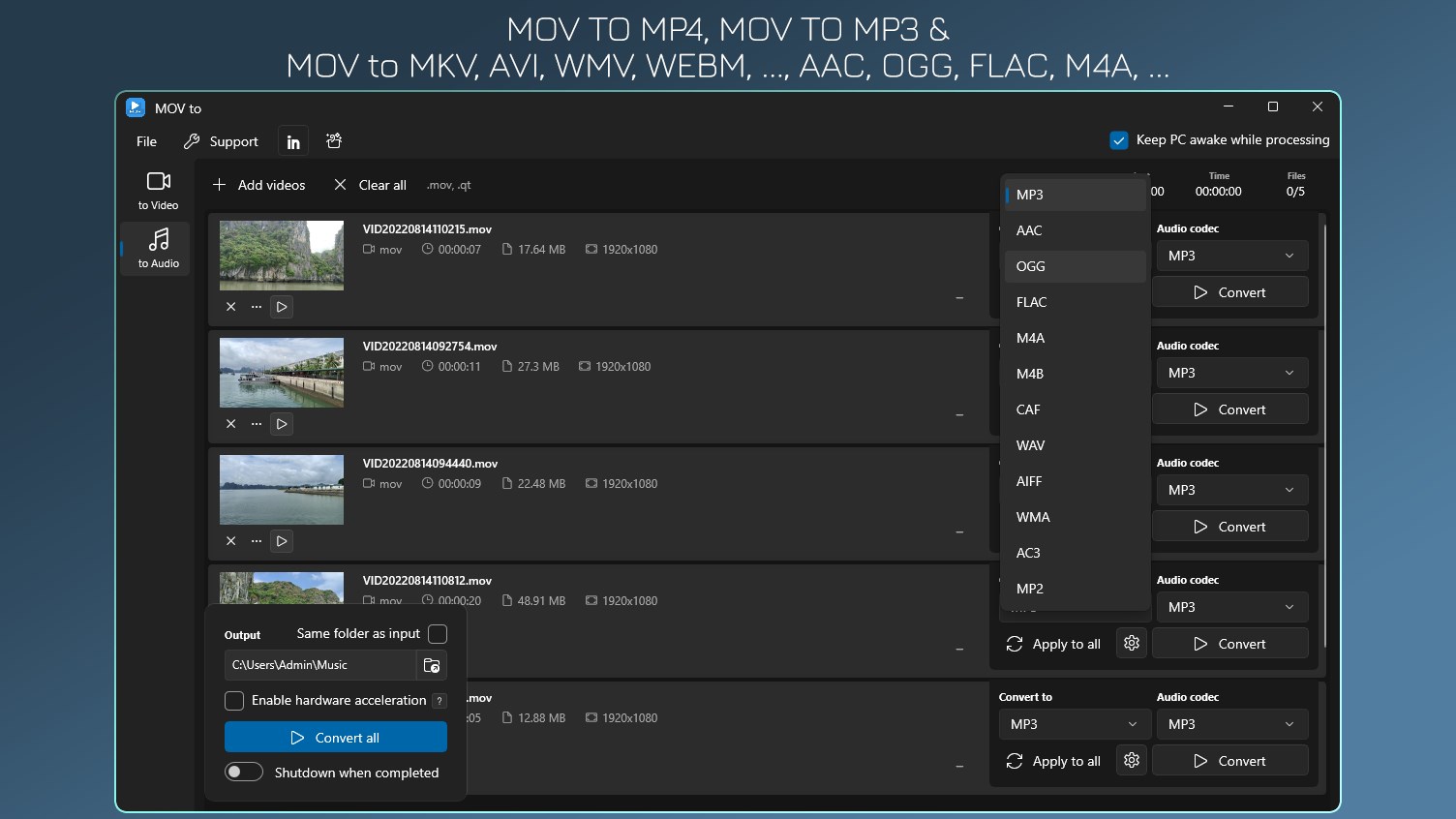Select OGG from the format list
Screen dimensions: 1456x819
click(1030, 266)
